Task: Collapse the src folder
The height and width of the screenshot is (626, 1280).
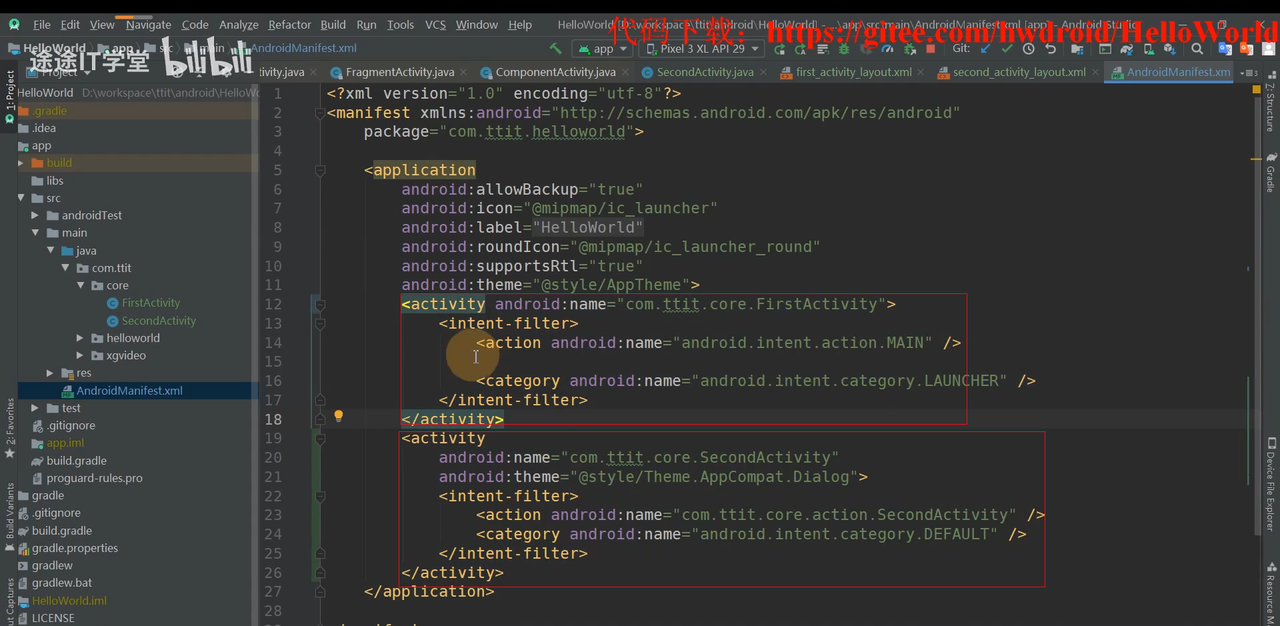Action: click(x=21, y=198)
